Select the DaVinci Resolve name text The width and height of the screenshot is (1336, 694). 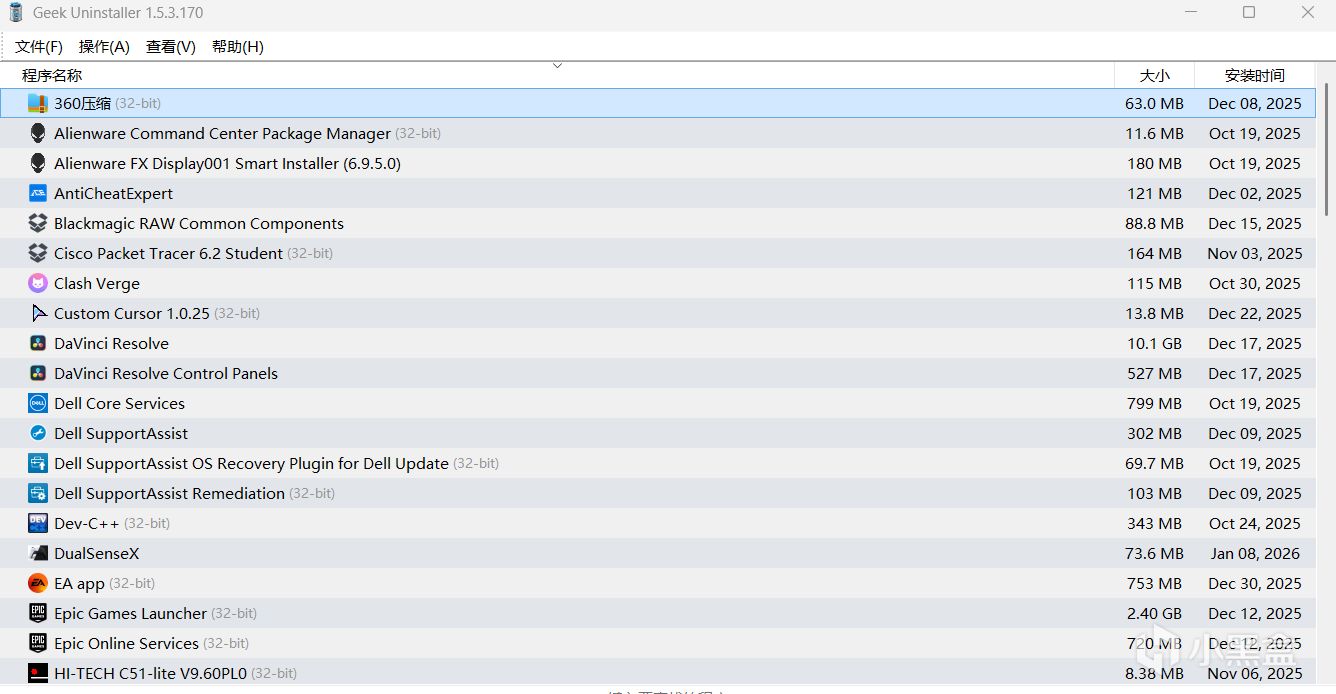click(x=111, y=343)
